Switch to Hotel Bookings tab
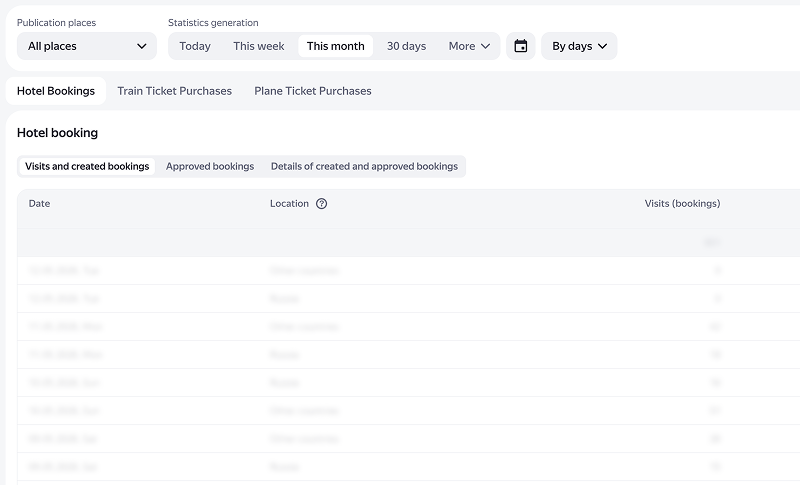The height and width of the screenshot is (485, 800). pos(56,91)
